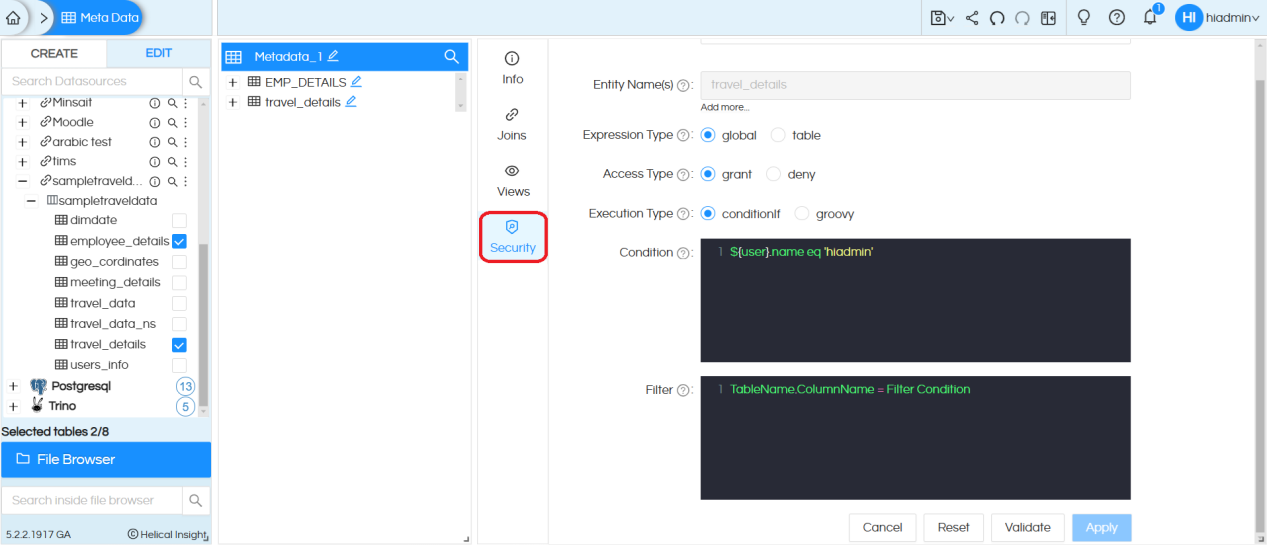Click search icon for sampletraveld... datasource
1267x546 pixels.
pos(172,182)
